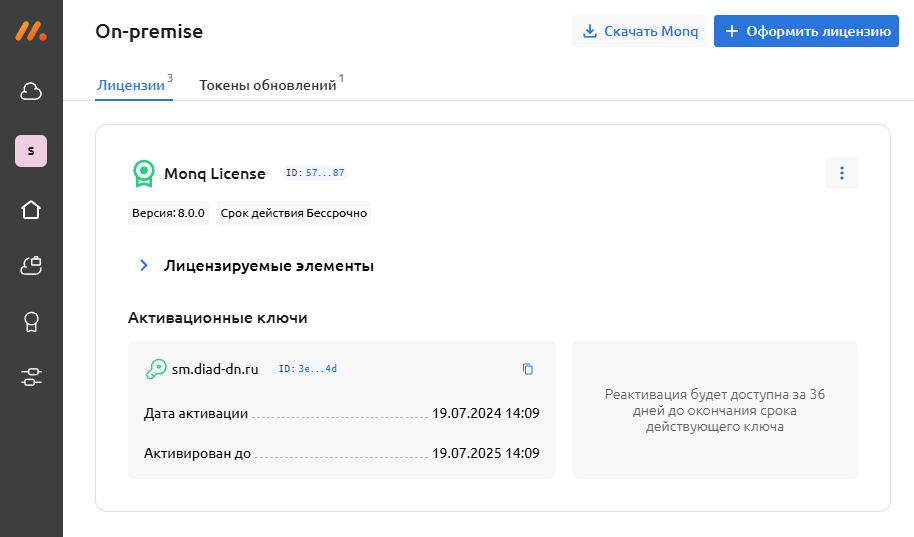Select the Срок действия Бессрочно tag

[293, 213]
